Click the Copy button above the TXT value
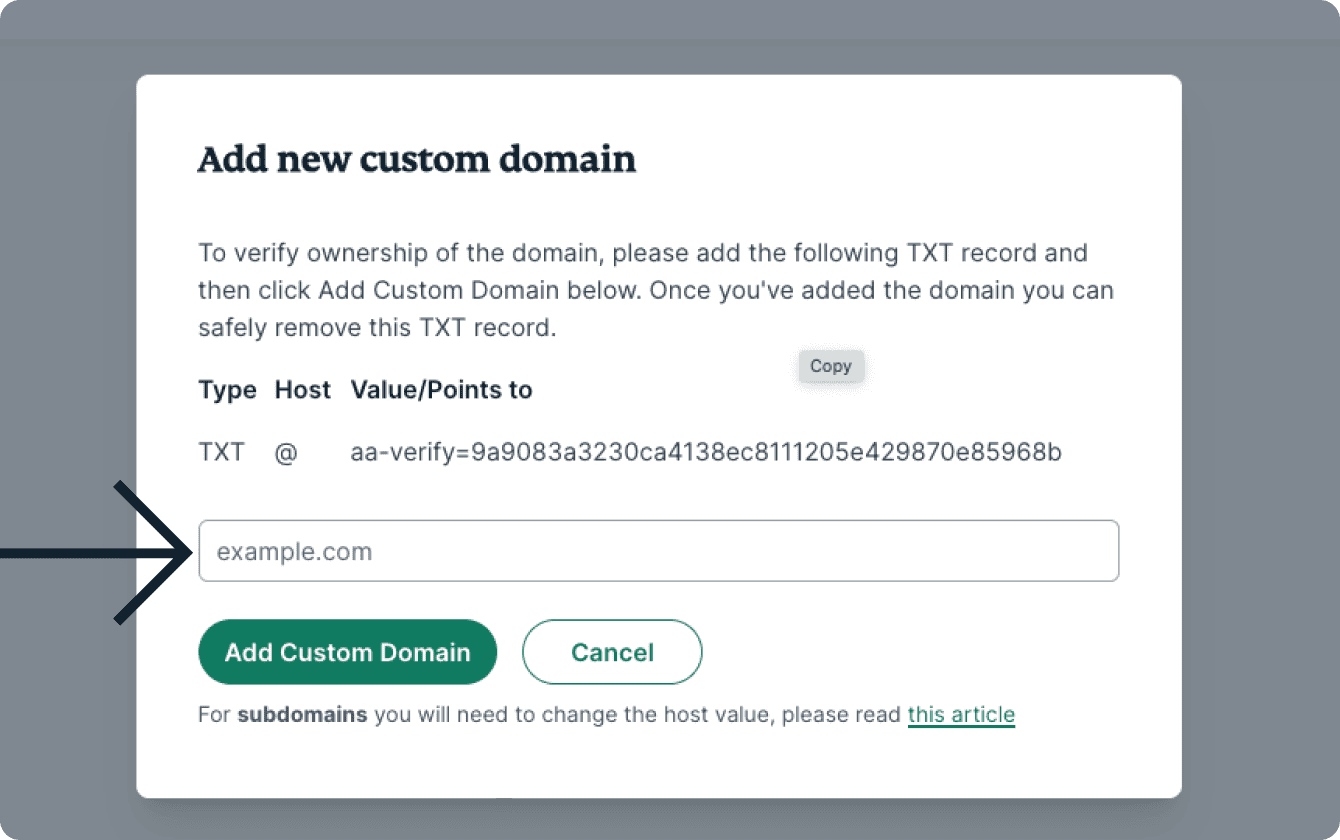The height and width of the screenshot is (840, 1340). pyautogui.click(x=830, y=367)
